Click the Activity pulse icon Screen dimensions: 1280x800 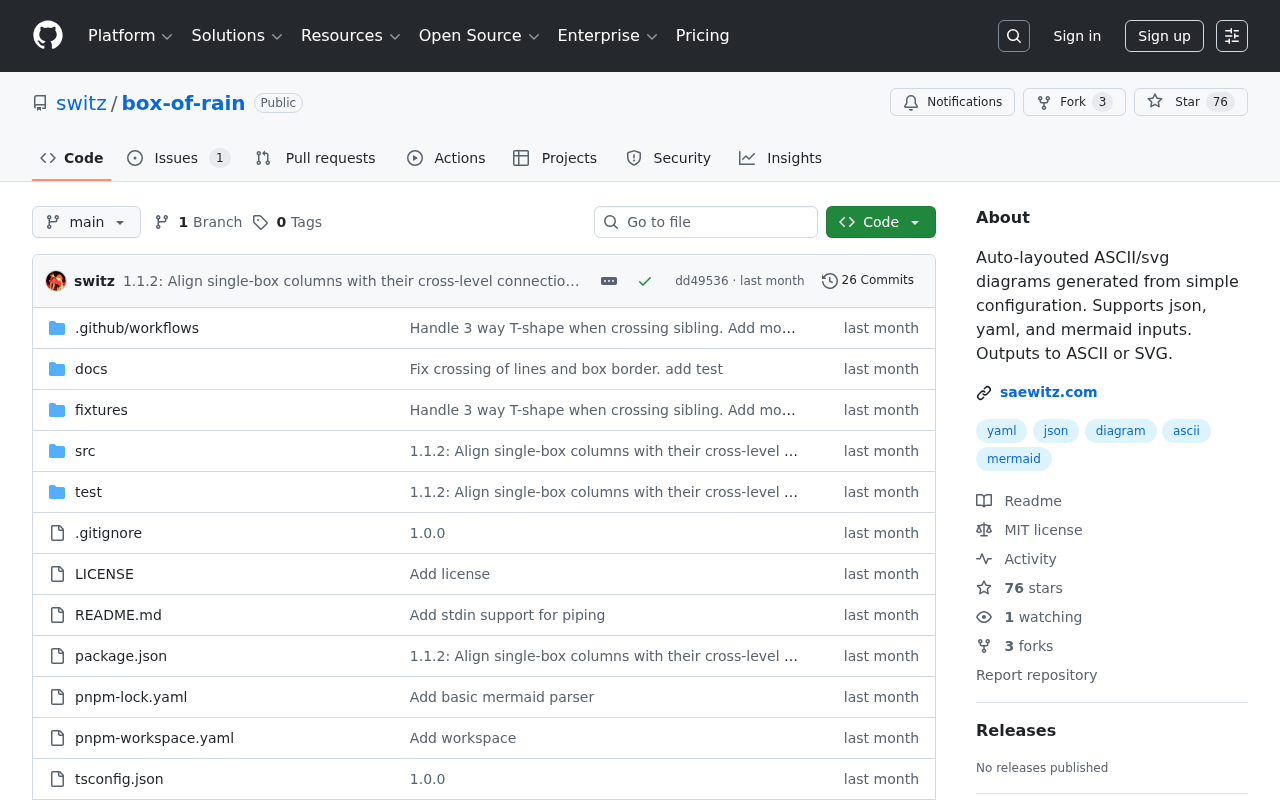click(x=984, y=559)
